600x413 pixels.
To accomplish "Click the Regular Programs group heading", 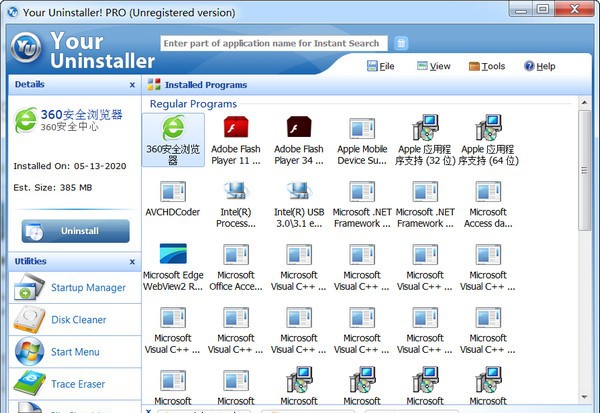I will [193, 104].
